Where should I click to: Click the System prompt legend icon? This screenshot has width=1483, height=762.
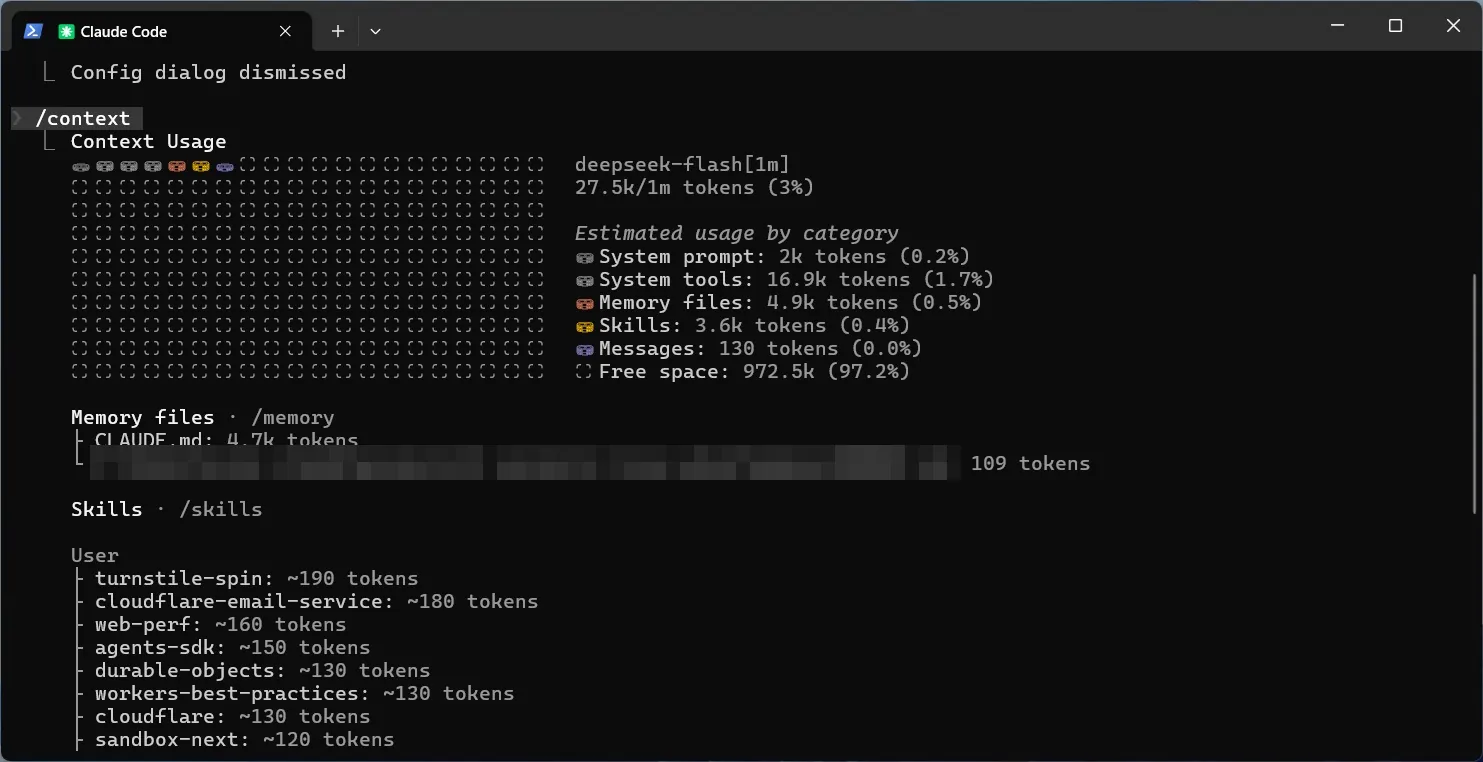585,257
